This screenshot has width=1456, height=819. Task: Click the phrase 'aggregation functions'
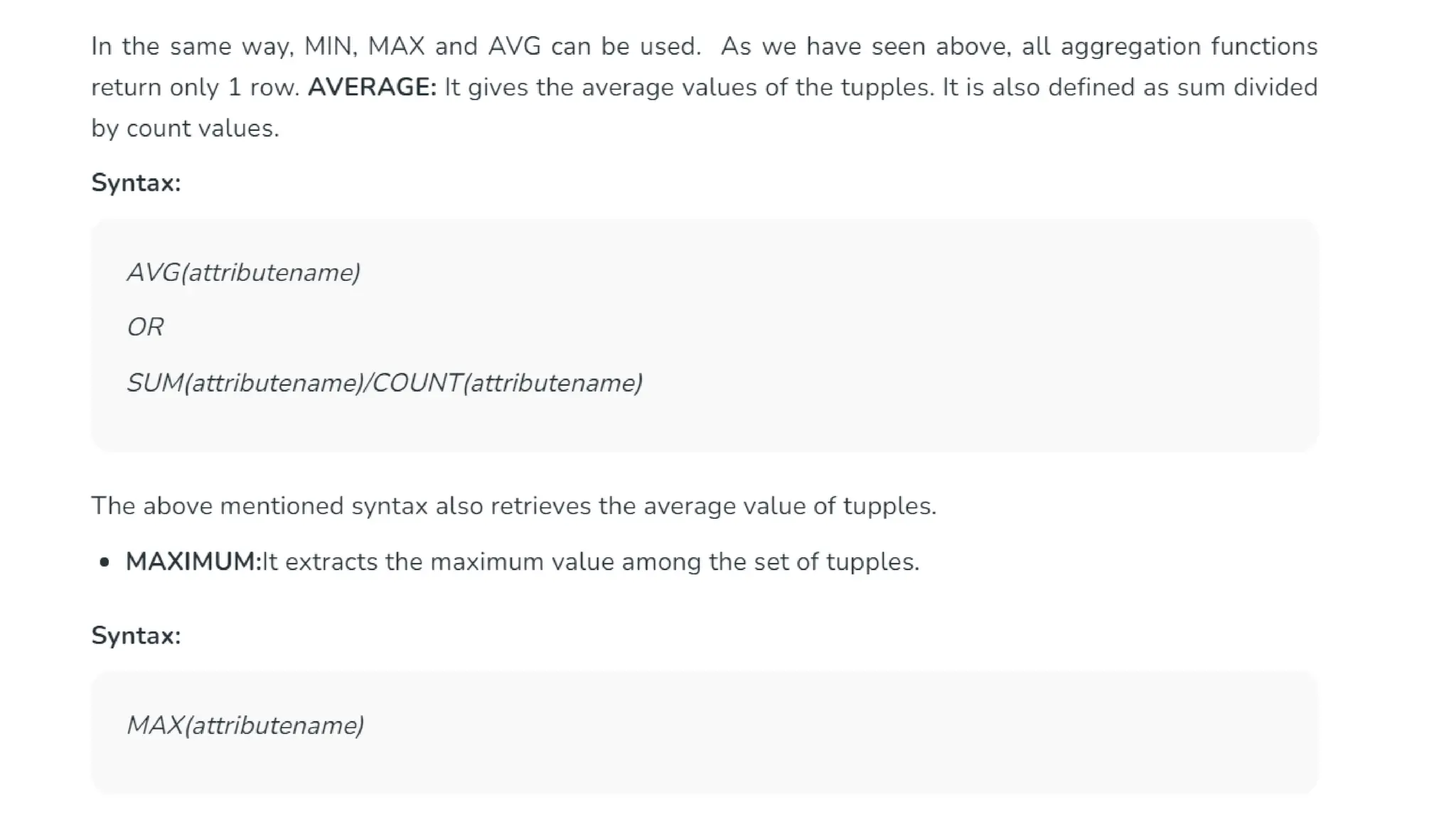point(1189,47)
